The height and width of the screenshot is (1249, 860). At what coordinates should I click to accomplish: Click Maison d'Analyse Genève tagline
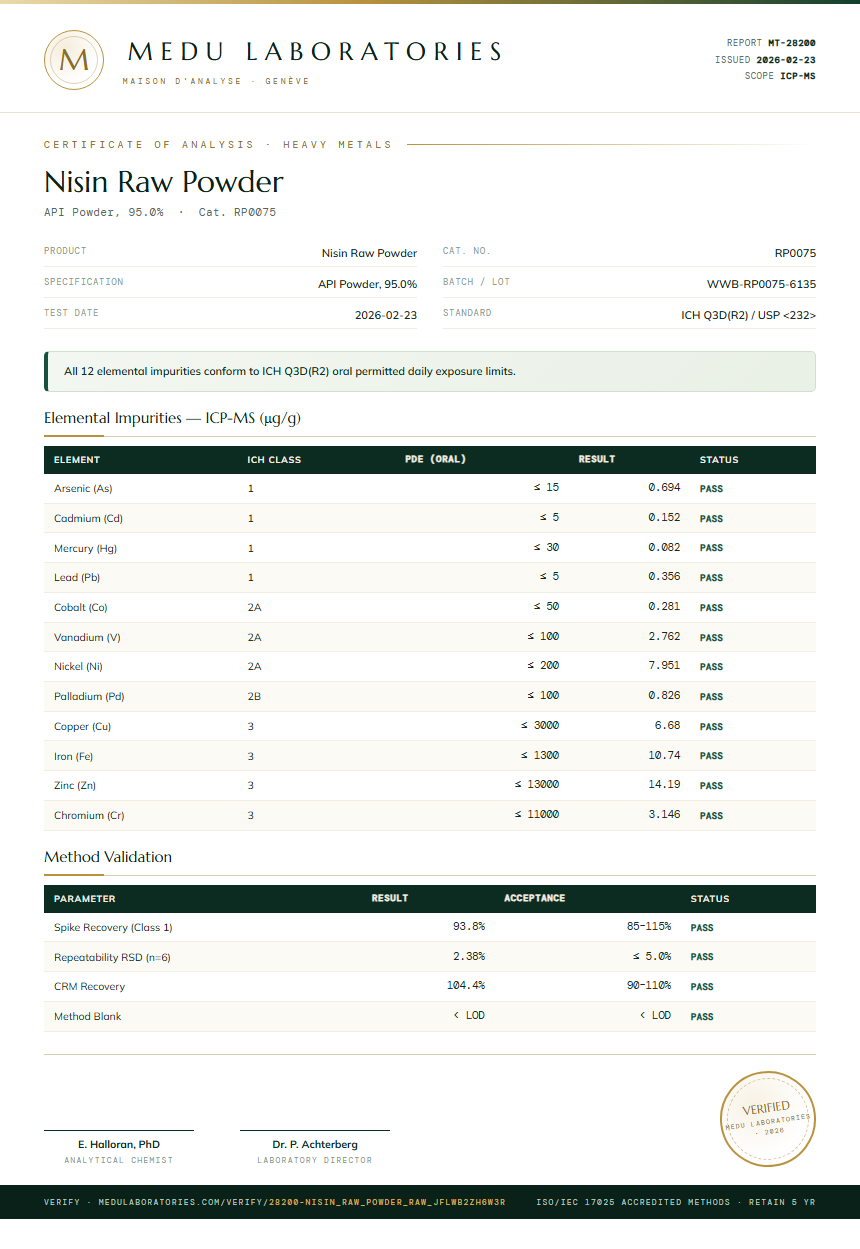click(216, 81)
